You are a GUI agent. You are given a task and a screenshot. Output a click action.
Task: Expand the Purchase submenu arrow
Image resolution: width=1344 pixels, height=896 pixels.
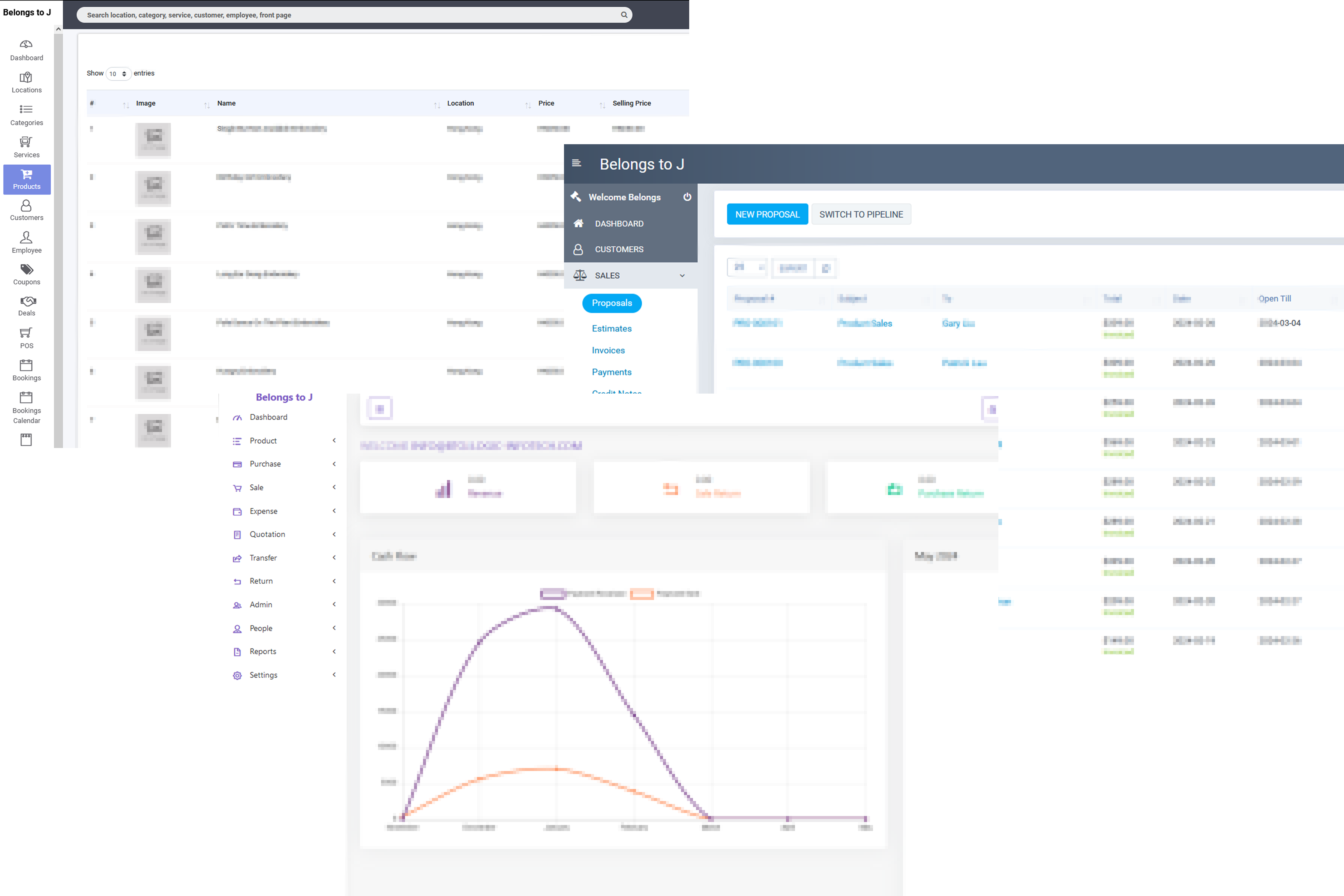click(334, 464)
